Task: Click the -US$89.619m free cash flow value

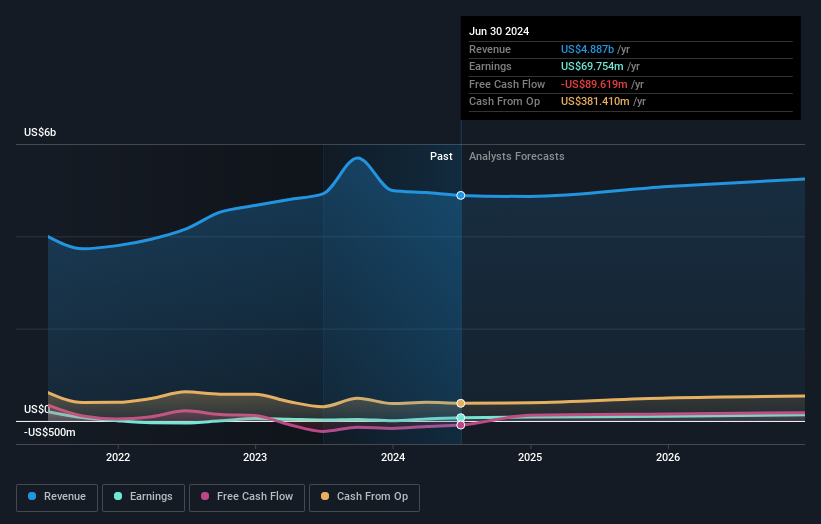Action: click(594, 84)
